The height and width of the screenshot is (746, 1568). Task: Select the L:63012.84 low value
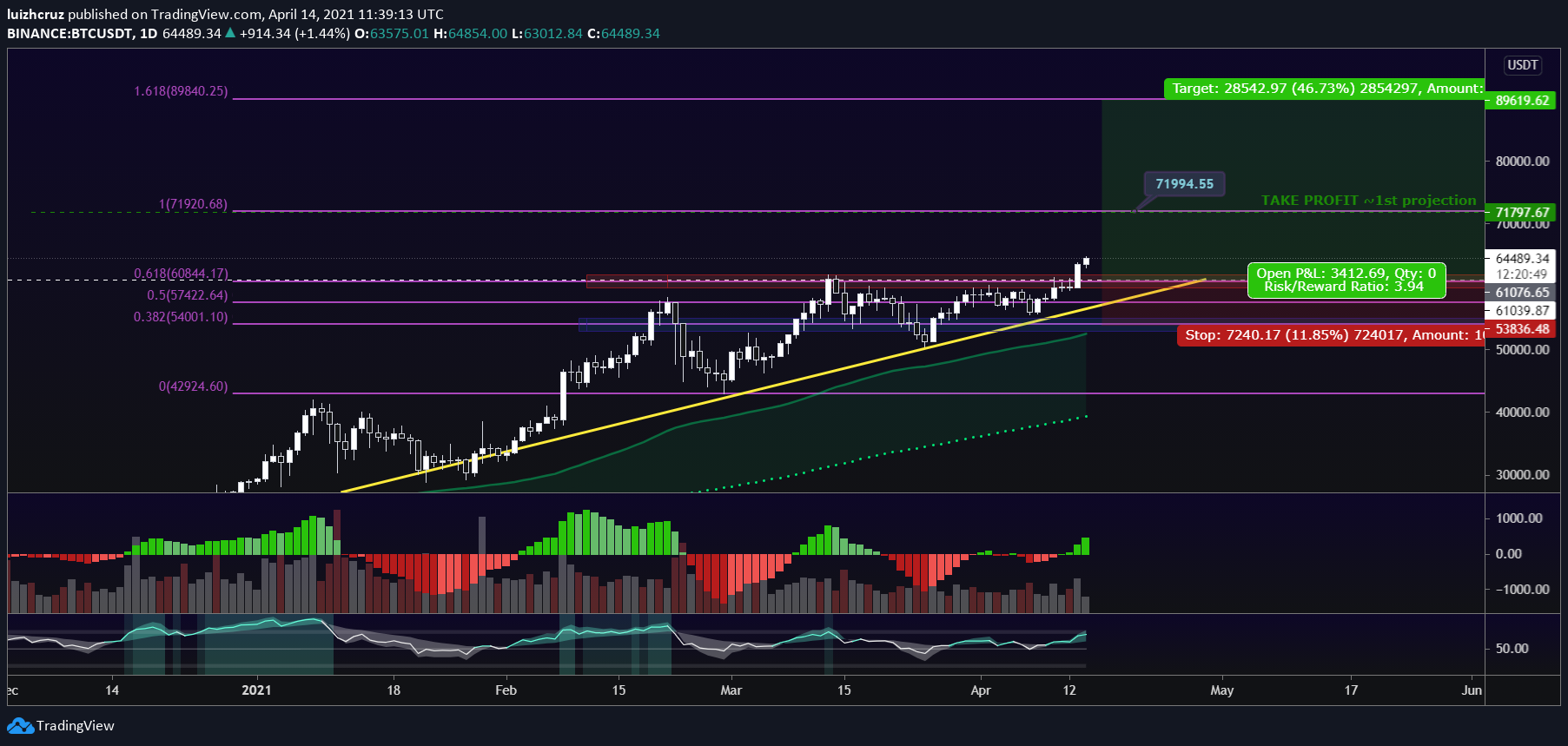[547, 33]
